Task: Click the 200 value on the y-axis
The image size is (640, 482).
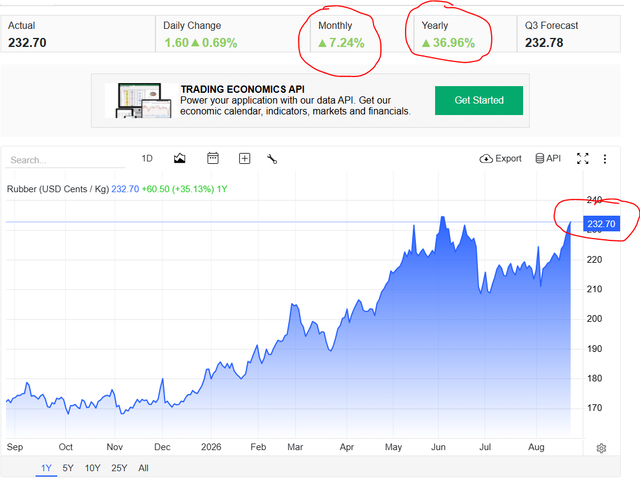Action: [594, 319]
